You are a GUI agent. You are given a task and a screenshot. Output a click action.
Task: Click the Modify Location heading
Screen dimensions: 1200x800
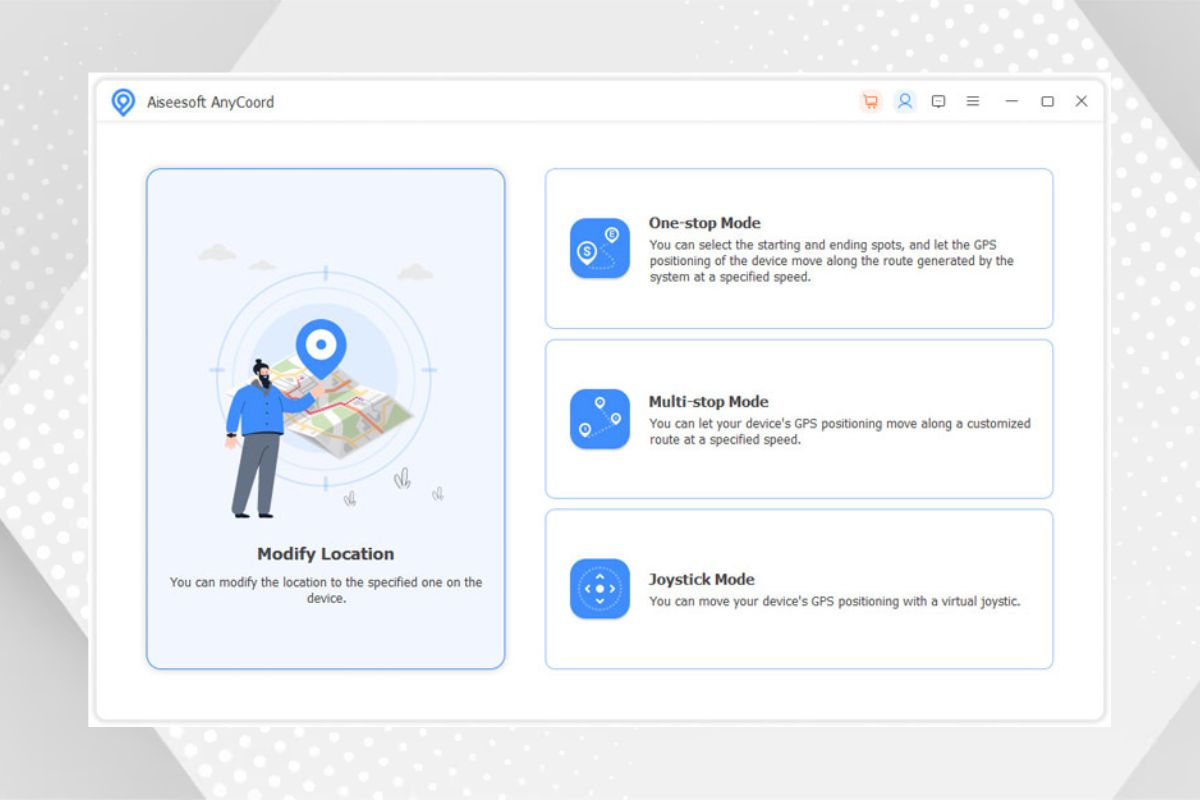pyautogui.click(x=325, y=554)
